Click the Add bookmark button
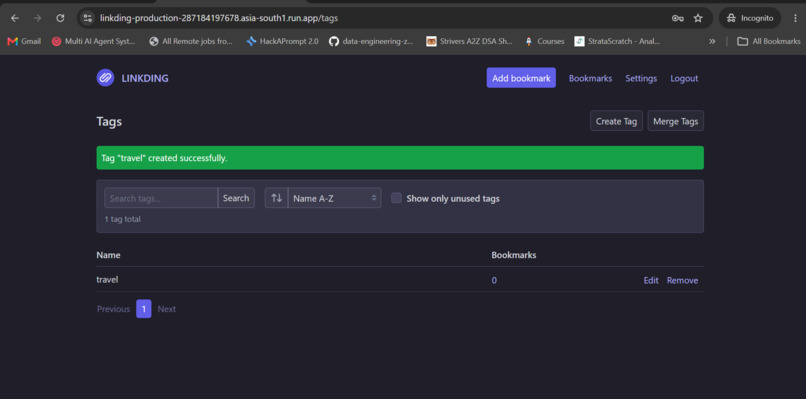806x399 pixels. (521, 78)
